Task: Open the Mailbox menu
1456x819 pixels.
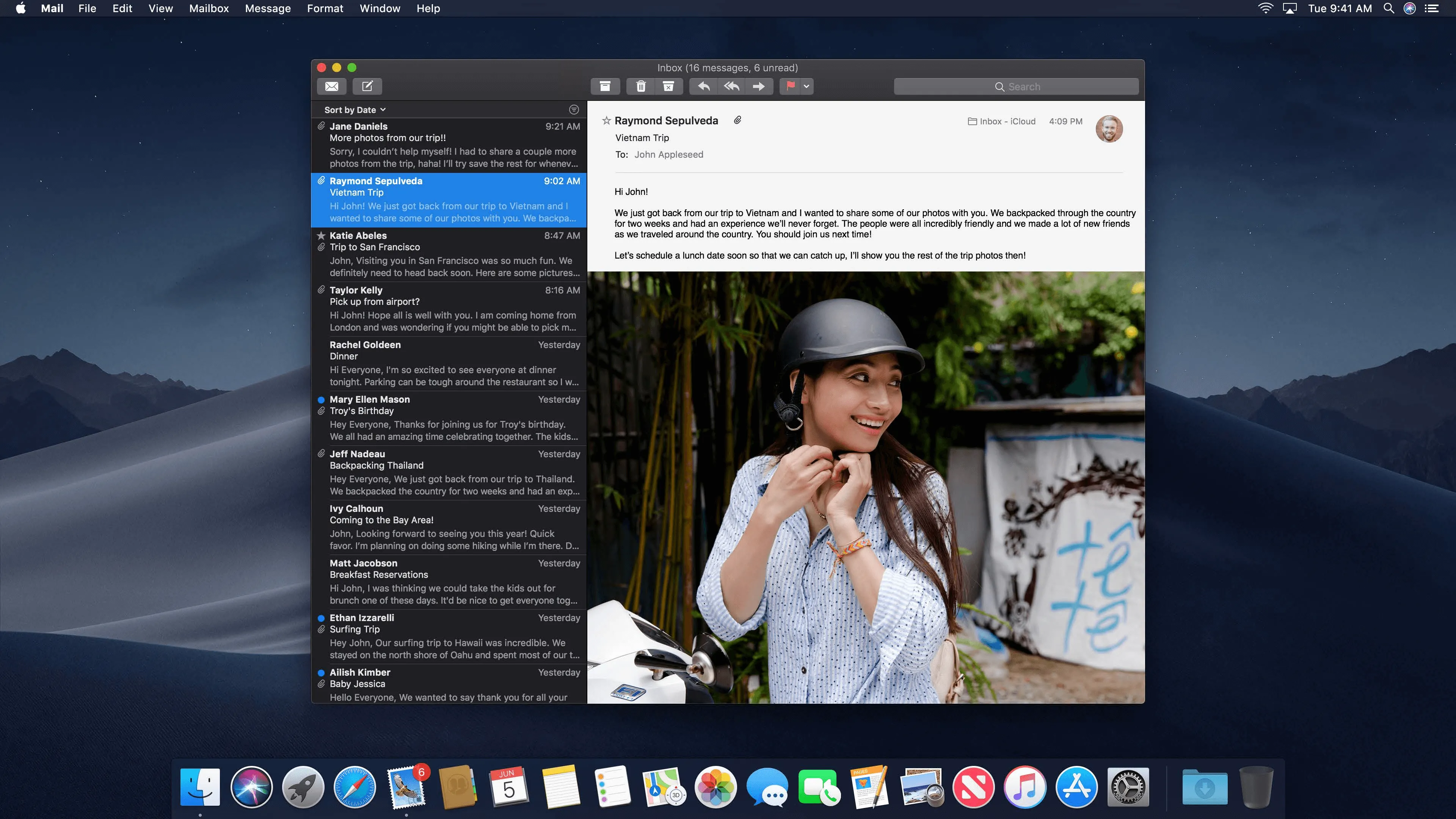Action: click(x=209, y=8)
